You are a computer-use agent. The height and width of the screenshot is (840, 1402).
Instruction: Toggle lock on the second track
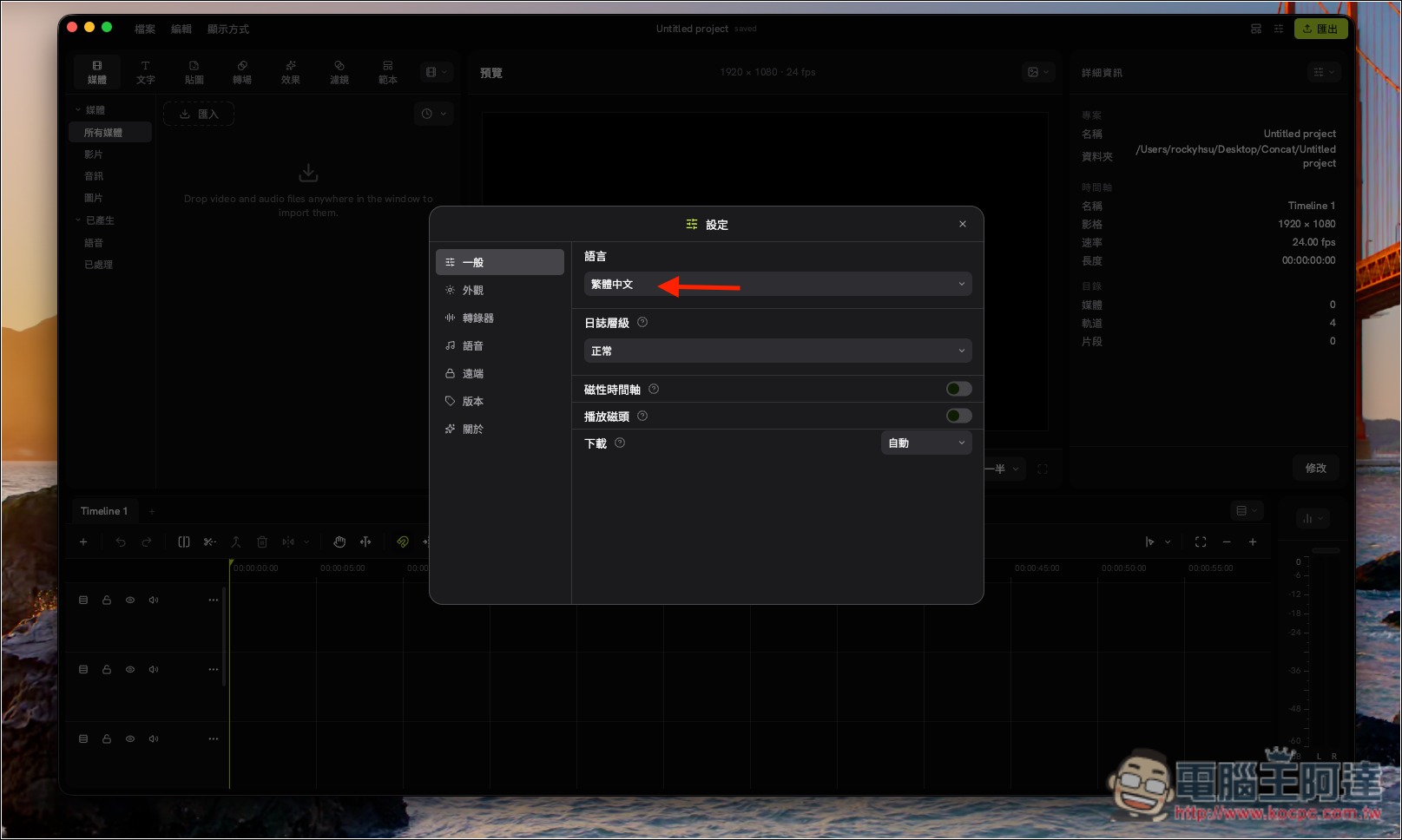coord(107,669)
